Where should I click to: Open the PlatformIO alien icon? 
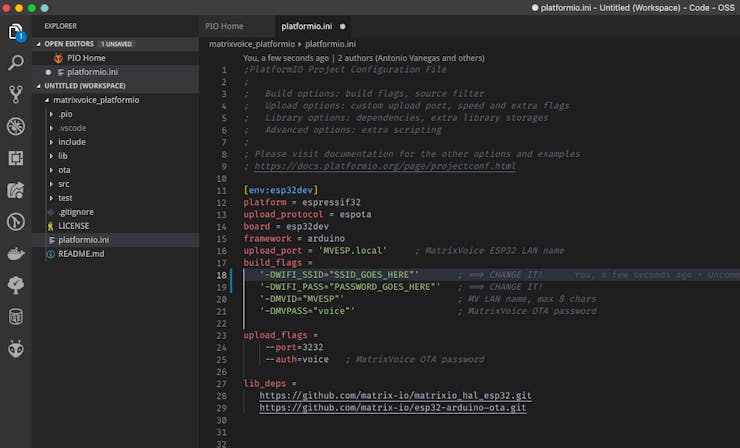click(x=16, y=349)
